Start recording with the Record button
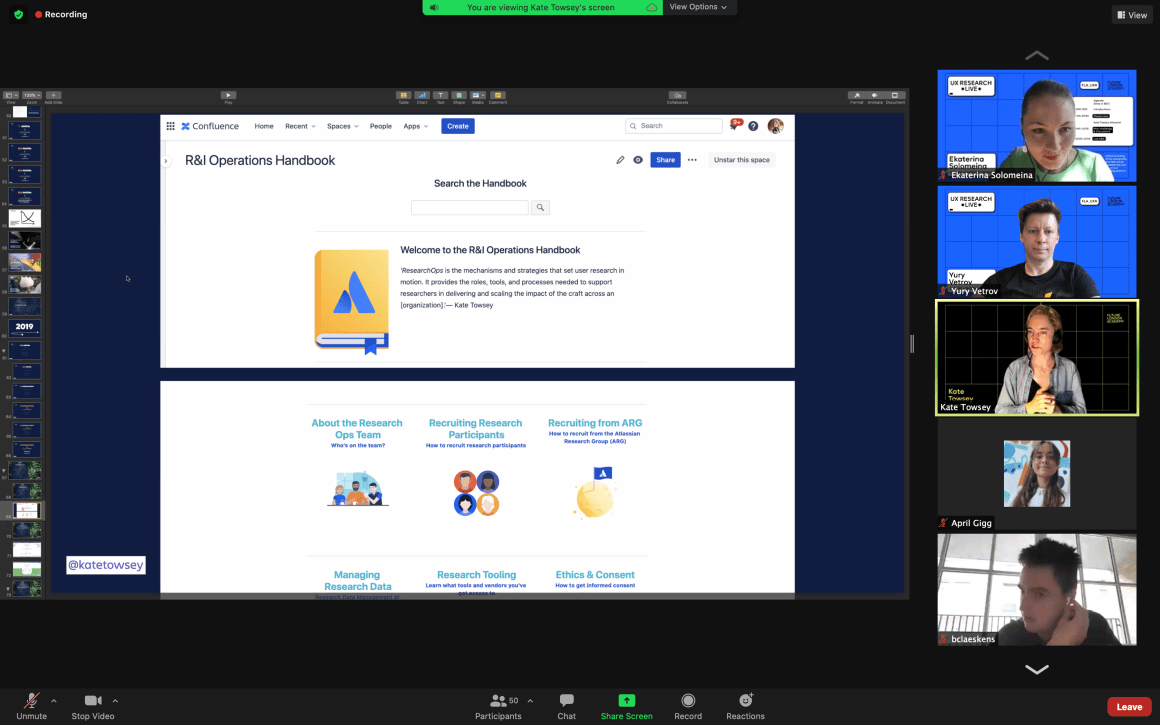Viewport: 1160px width, 725px height. point(688,707)
